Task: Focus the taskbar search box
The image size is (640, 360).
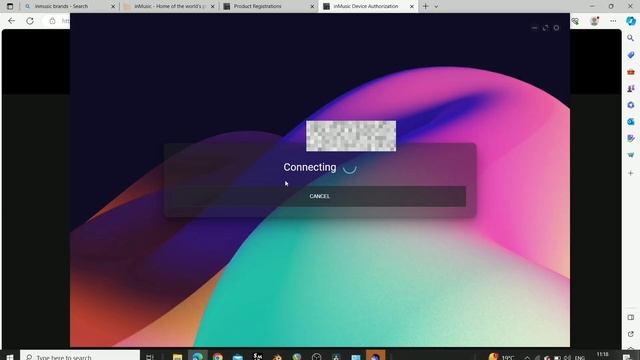Action: click(80, 356)
